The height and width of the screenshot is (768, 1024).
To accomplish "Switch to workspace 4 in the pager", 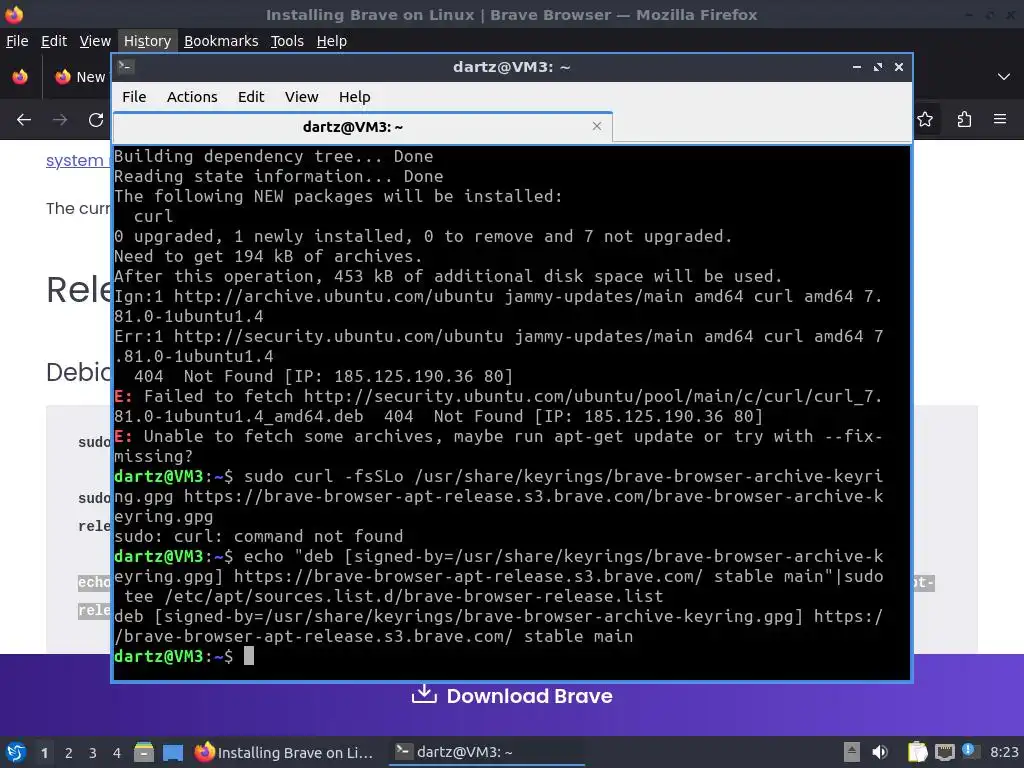I will pos(117,753).
